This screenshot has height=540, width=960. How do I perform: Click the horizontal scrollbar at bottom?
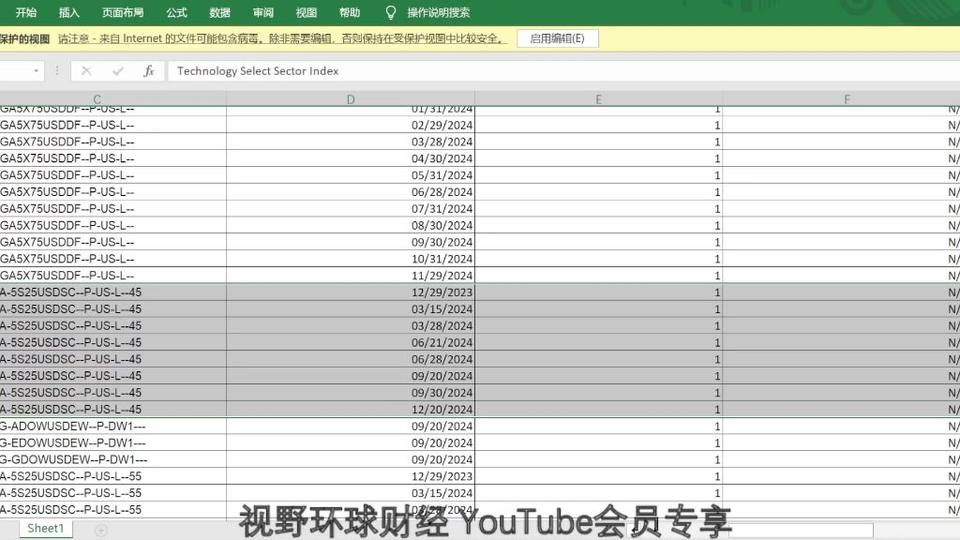pos(801,530)
